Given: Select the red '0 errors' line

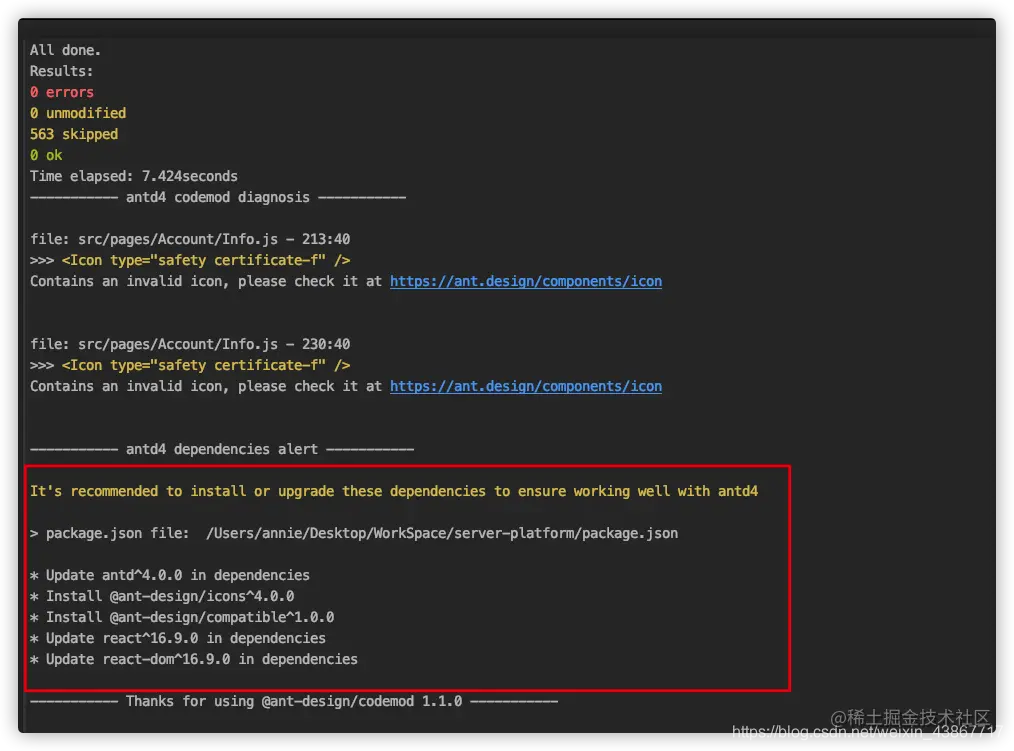Looking at the screenshot, I should 61,92.
